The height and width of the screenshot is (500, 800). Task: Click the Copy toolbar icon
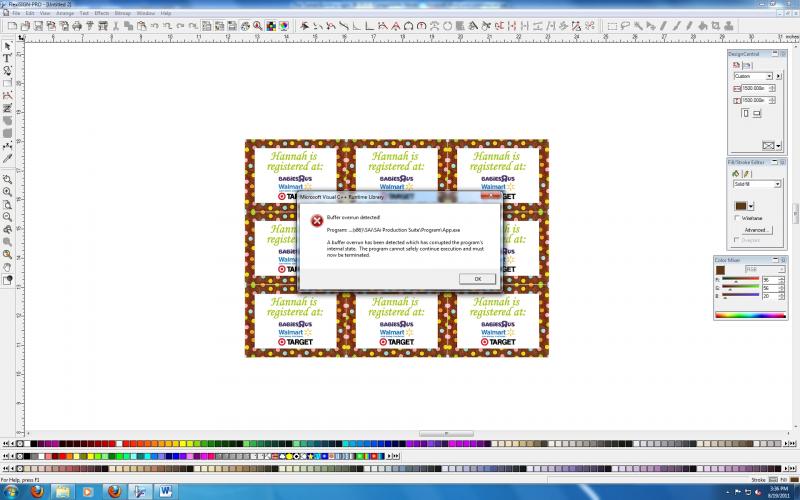[x=129, y=26]
